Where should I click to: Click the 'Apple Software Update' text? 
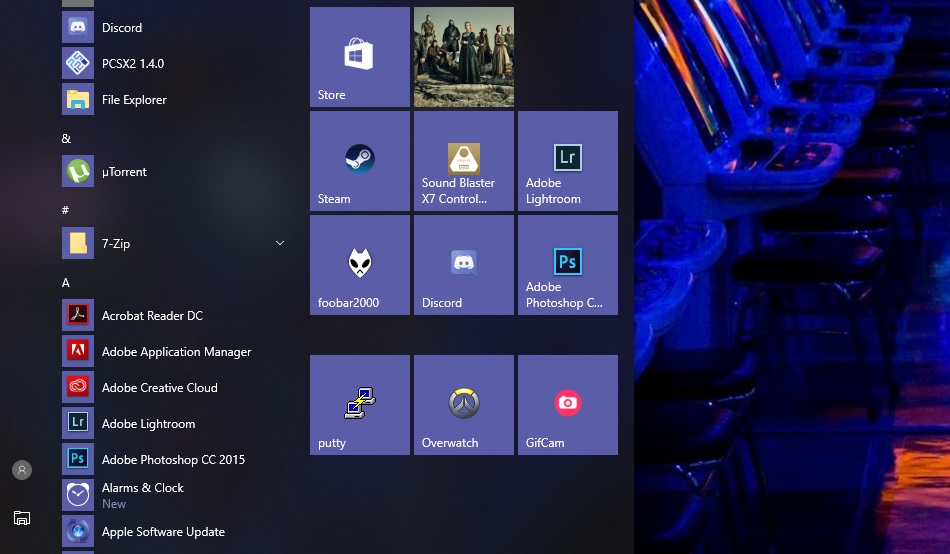coord(163,532)
